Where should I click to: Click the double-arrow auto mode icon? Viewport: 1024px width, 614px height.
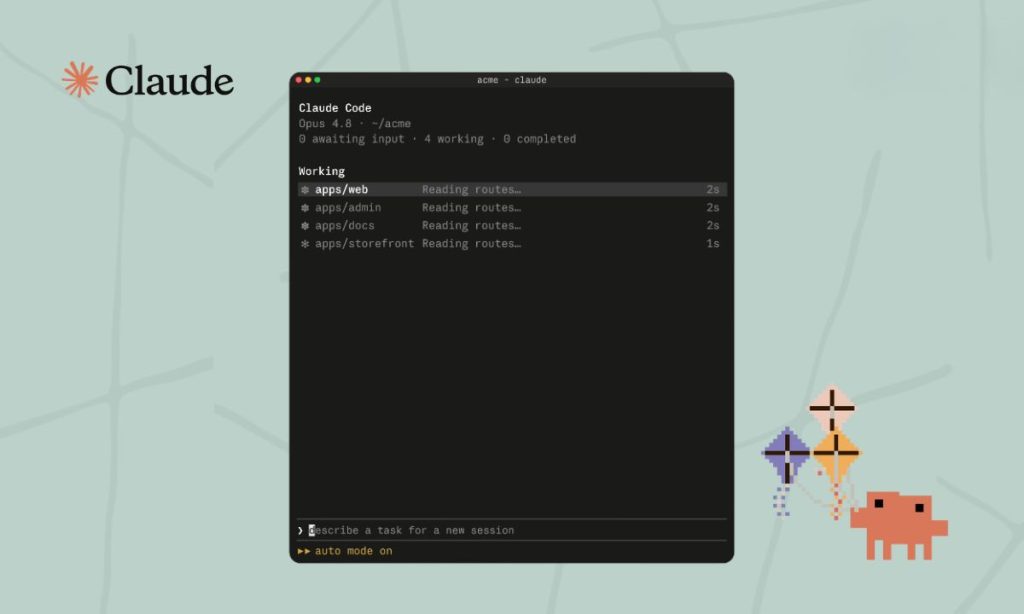[304, 551]
